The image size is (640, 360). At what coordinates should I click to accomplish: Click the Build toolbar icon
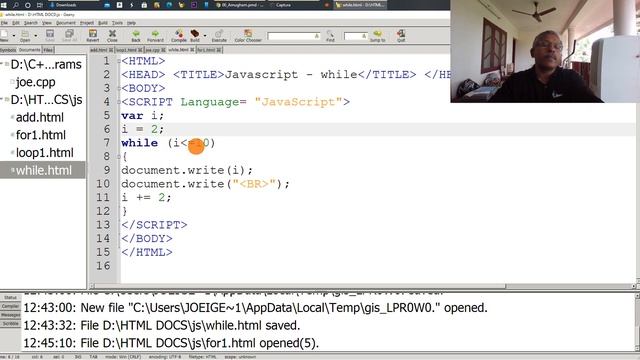click(x=195, y=36)
